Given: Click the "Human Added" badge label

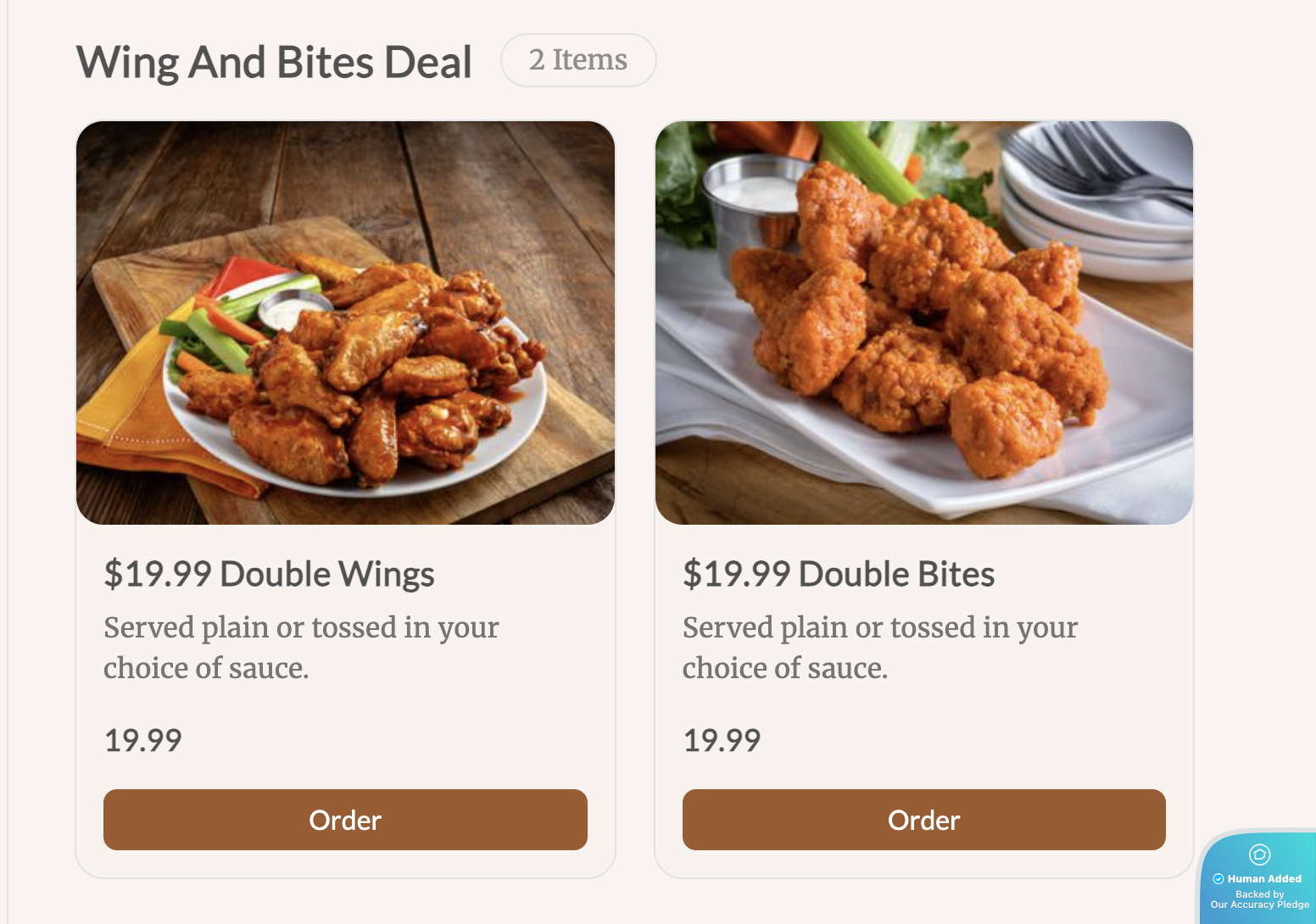Looking at the screenshot, I should point(1264,879).
